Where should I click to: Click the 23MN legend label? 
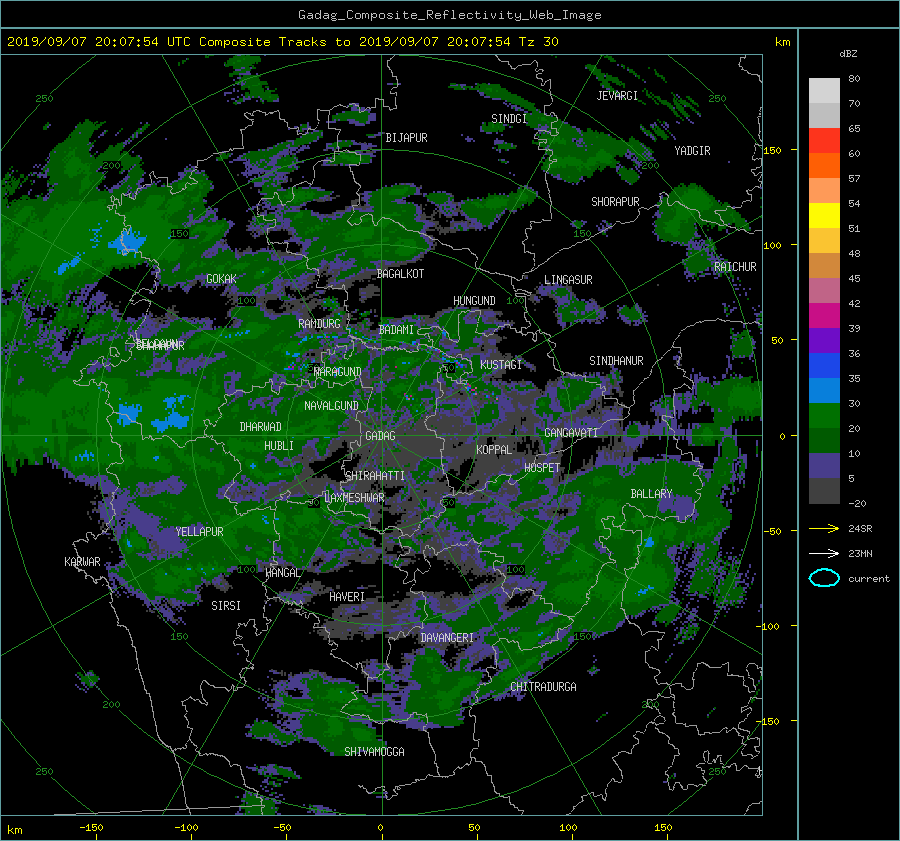click(860, 554)
